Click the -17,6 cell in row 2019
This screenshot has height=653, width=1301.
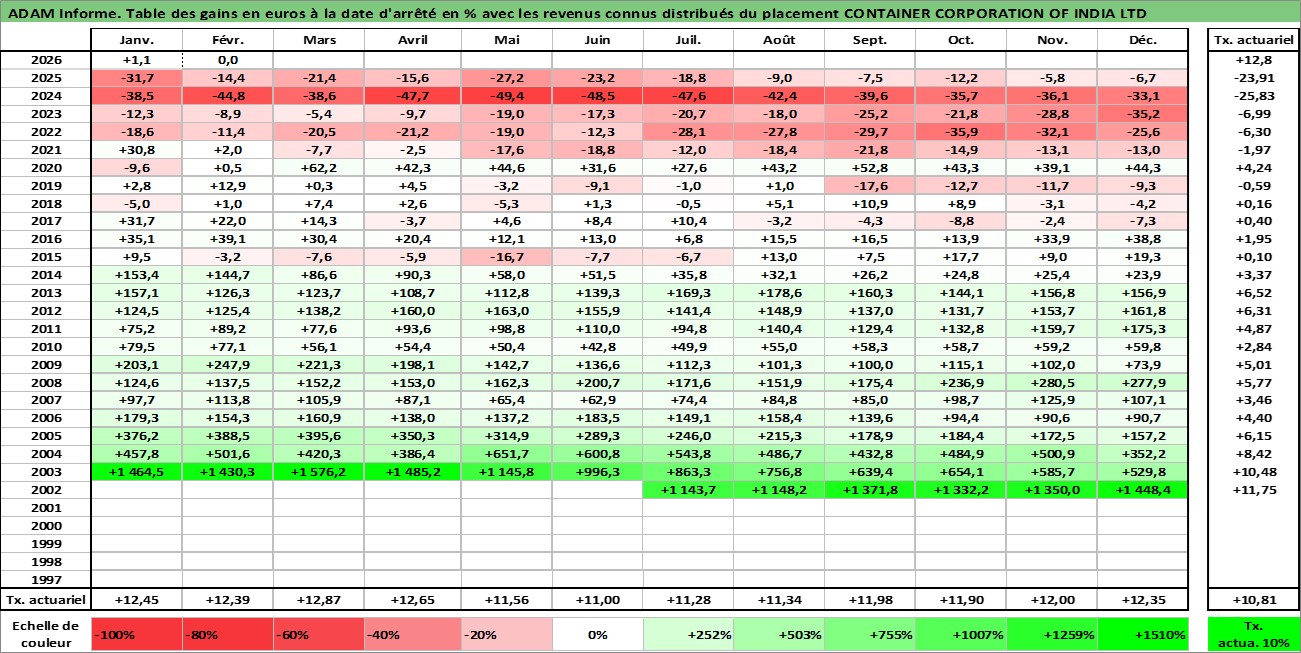pyautogui.click(x=868, y=186)
